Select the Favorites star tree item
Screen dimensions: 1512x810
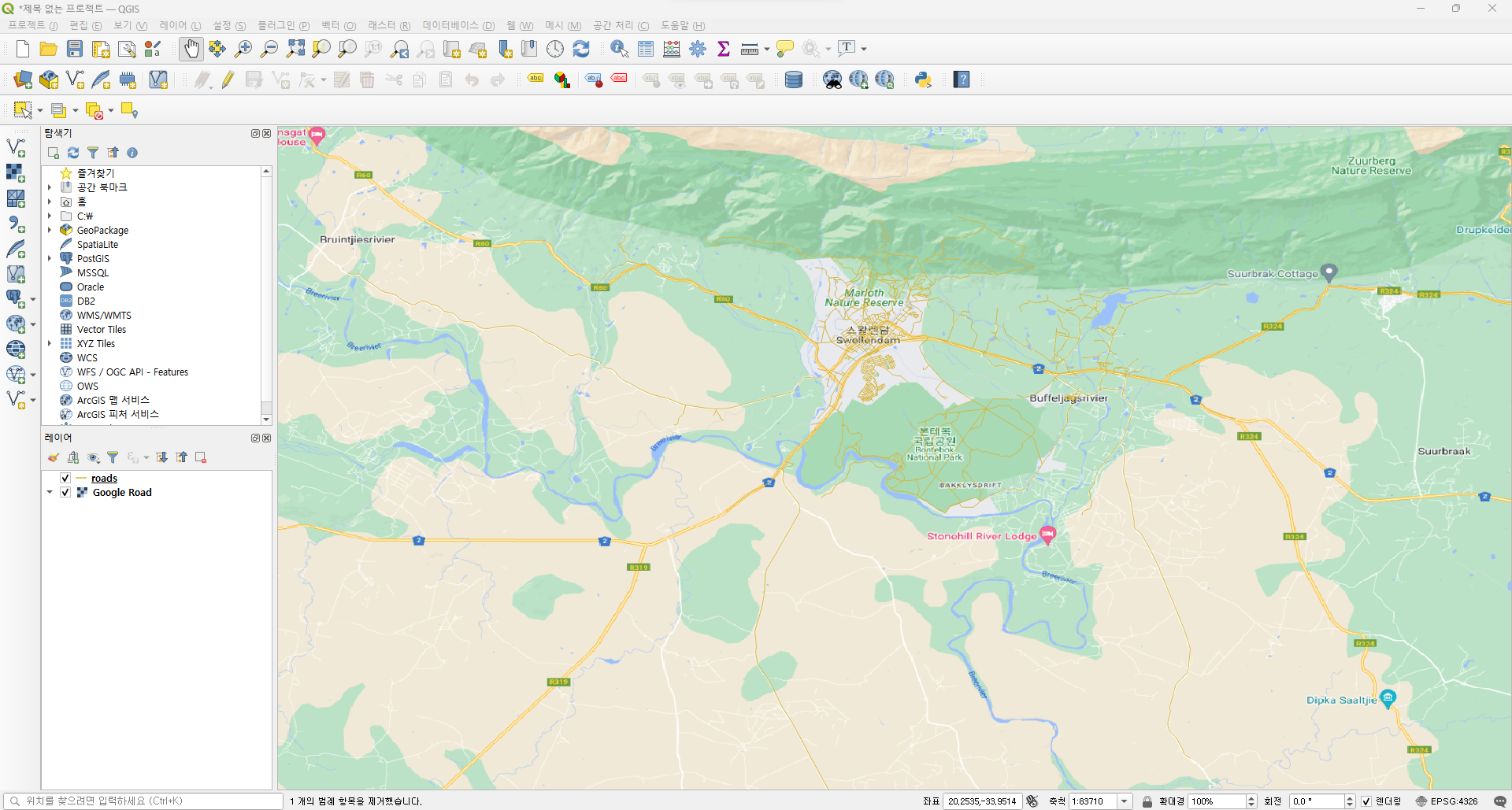(95, 173)
